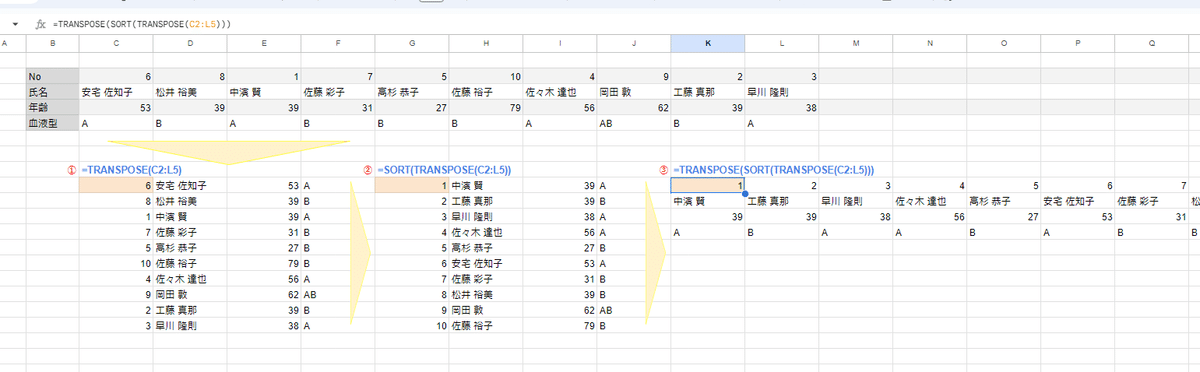
Task: Select 松井 裕美 in the 氏名 row
Action: pyautogui.click(x=190, y=91)
